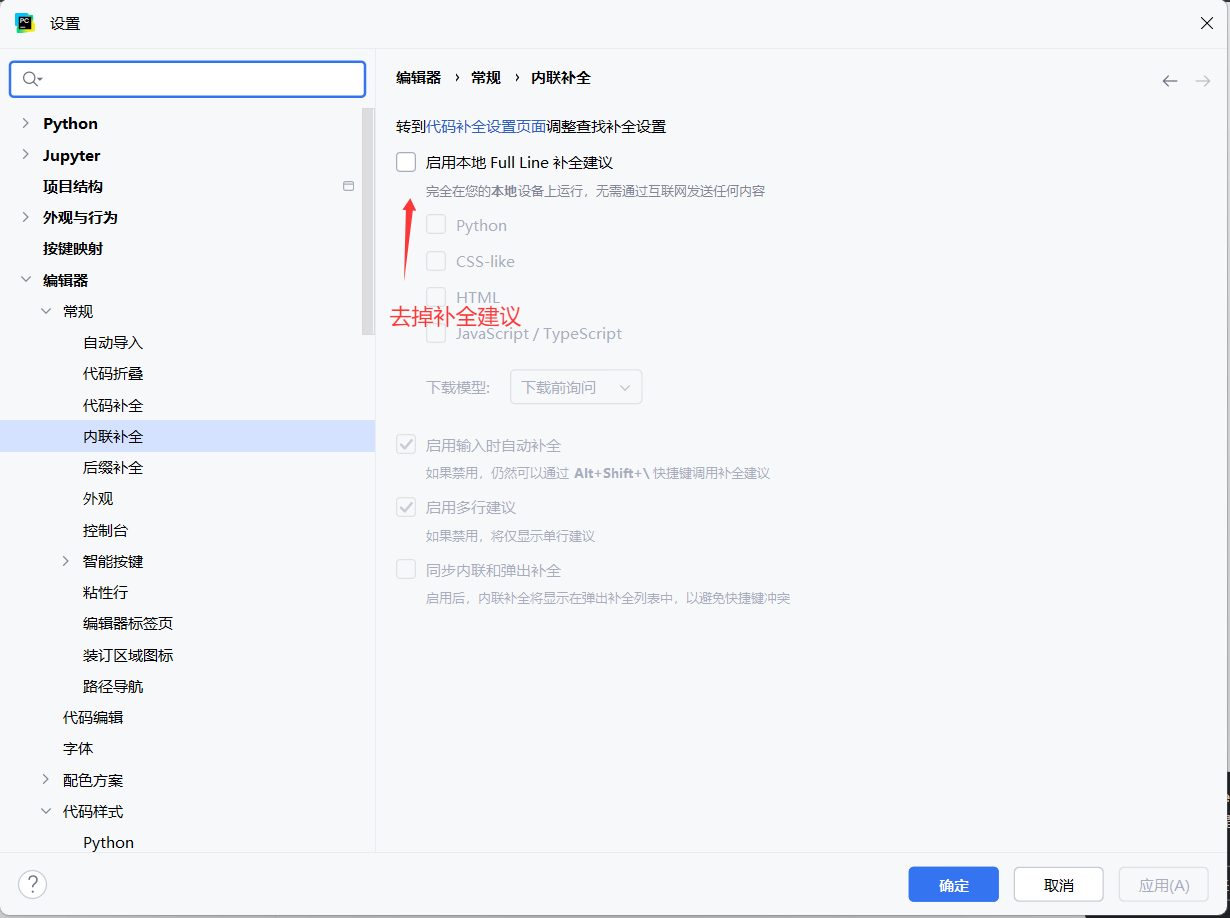
Task: Click the 确定 button
Action: tap(953, 885)
